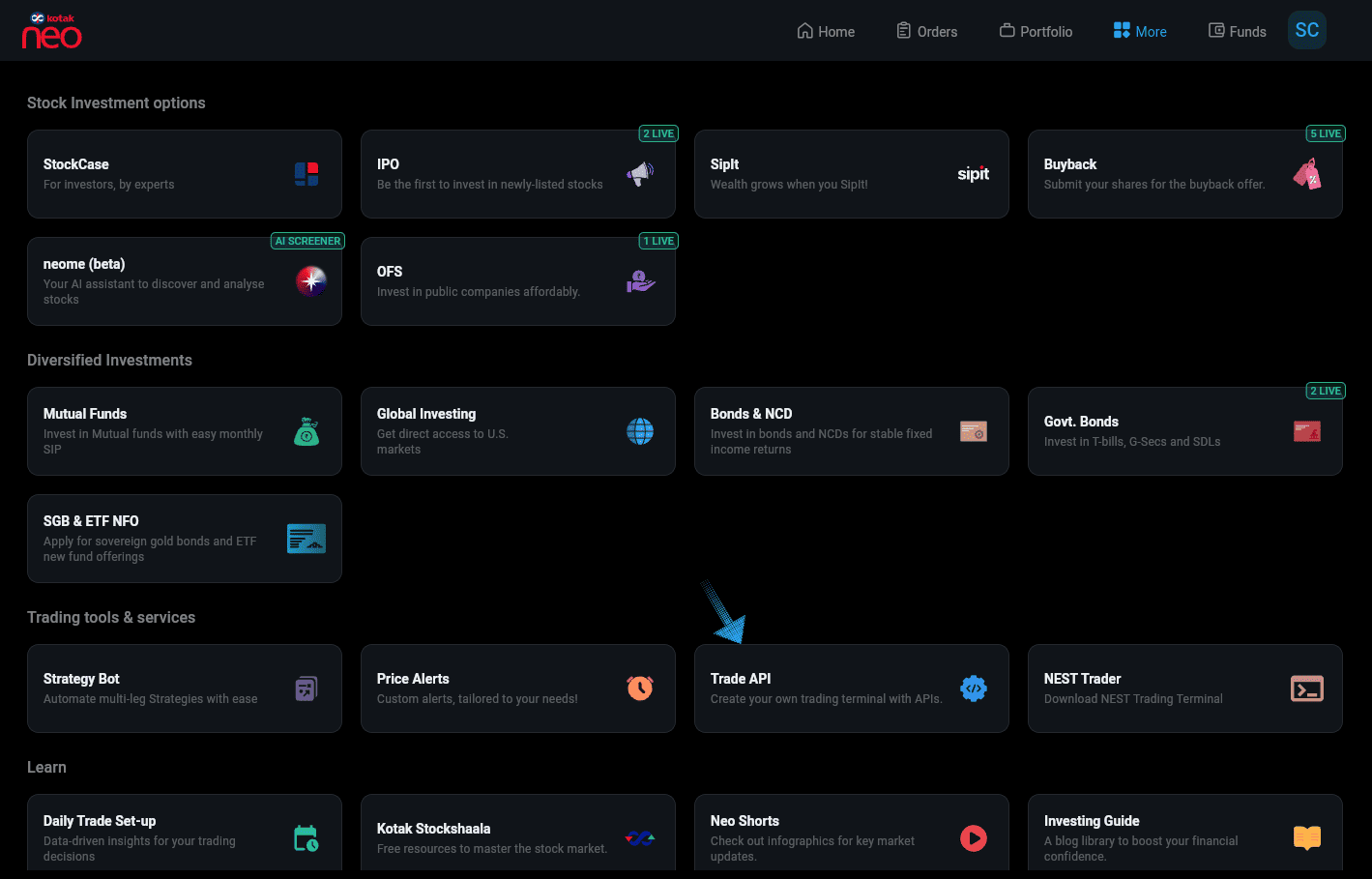The image size is (1372, 879).
Task: Open the Orders menu item
Action: (926, 31)
